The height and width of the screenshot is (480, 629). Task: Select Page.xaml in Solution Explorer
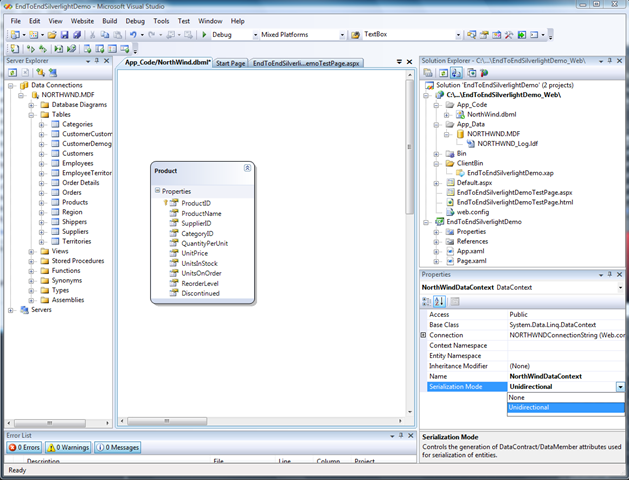click(x=470, y=261)
